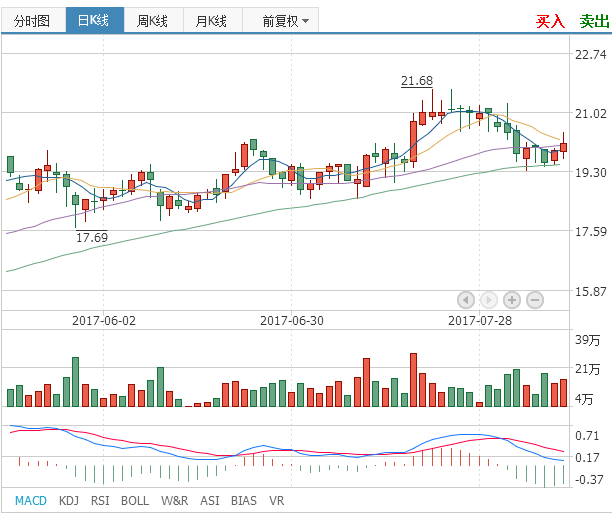Viewport: 612px width, 516px height.
Task: Switch indicator to RSI
Action: coord(100,500)
